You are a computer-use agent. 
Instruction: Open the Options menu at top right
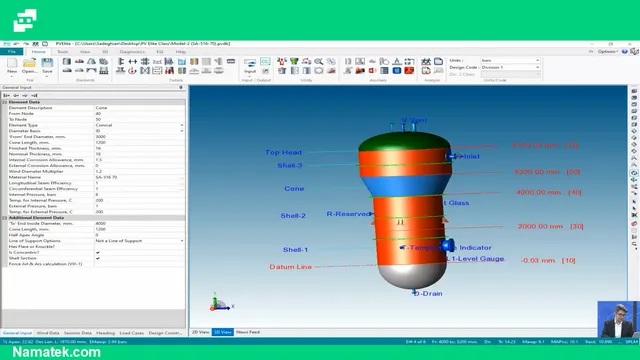607,51
